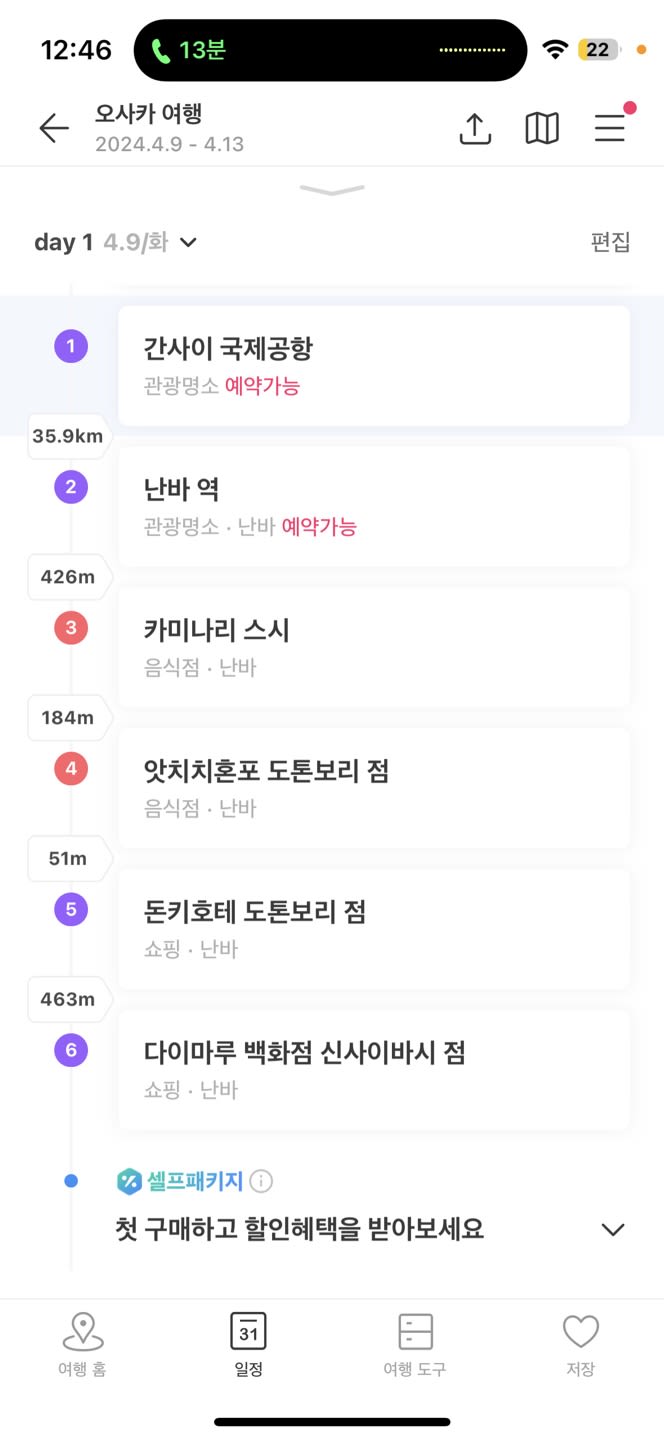Open the map view icon
The width and height of the screenshot is (664, 1440).
(x=542, y=128)
